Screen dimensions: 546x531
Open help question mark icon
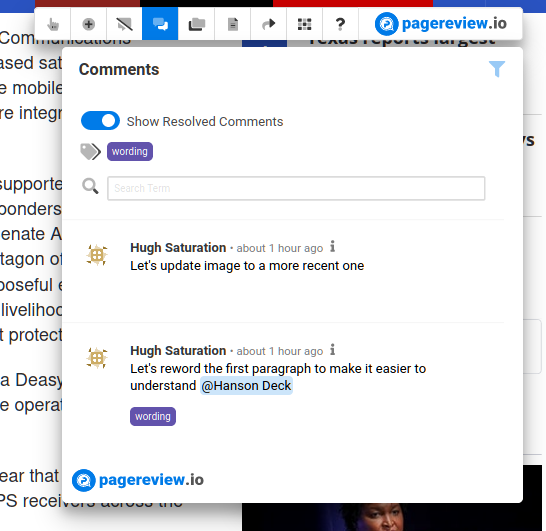click(x=340, y=24)
